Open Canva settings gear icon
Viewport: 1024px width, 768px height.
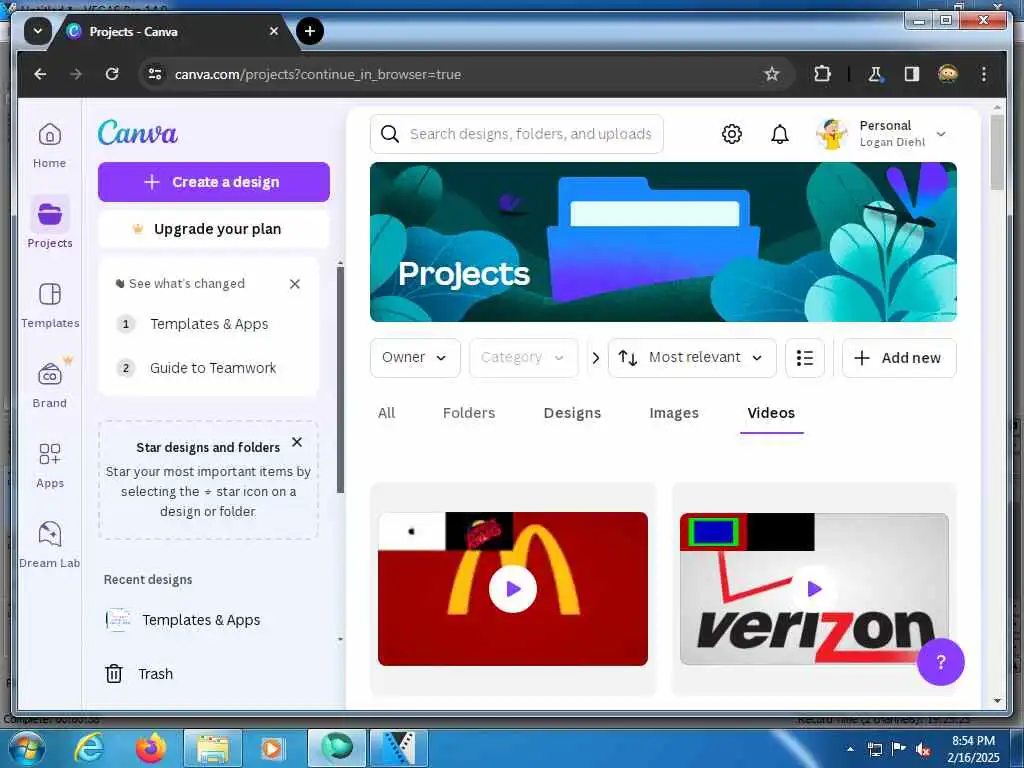731,134
